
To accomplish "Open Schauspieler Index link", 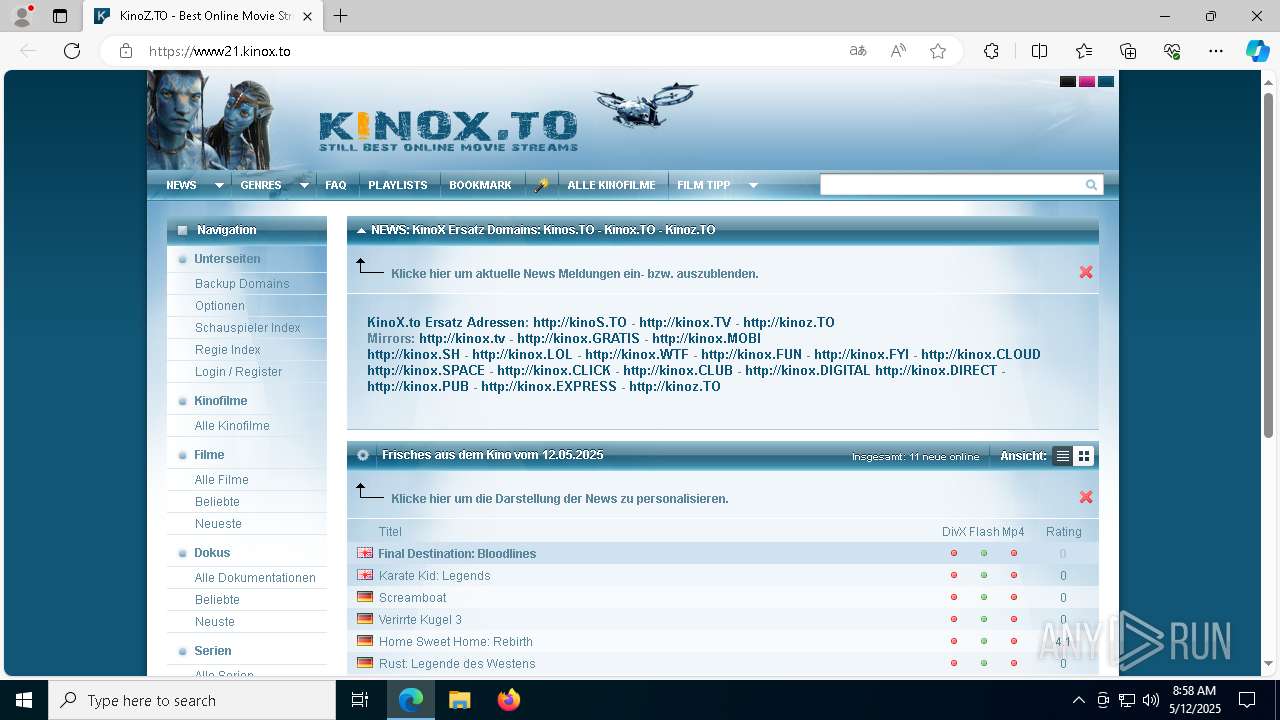I will coord(248,328).
